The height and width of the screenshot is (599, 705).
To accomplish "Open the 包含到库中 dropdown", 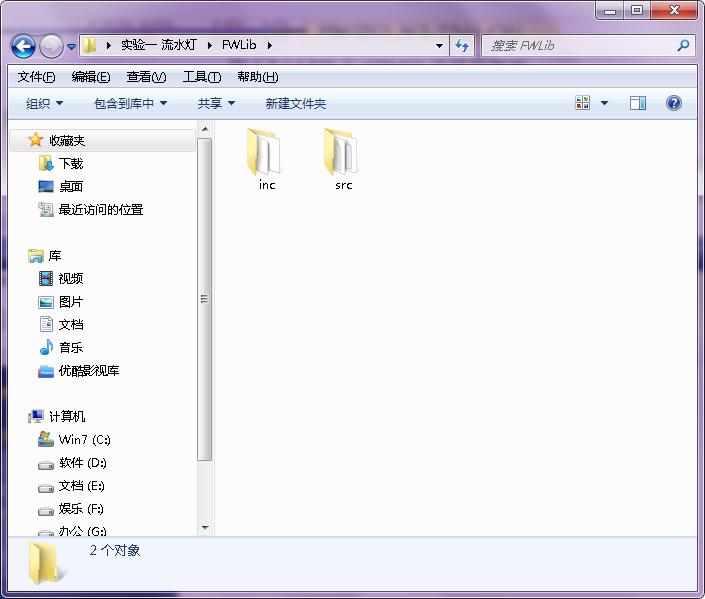I will (130, 104).
